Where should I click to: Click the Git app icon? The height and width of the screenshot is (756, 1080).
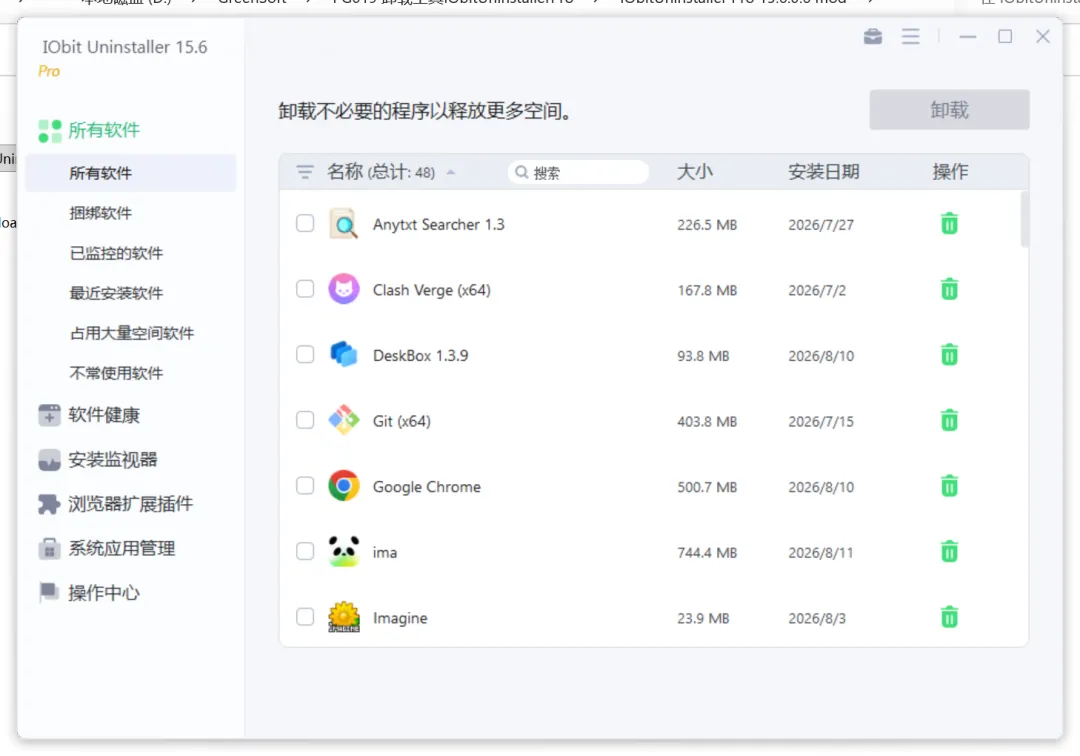[x=344, y=420]
